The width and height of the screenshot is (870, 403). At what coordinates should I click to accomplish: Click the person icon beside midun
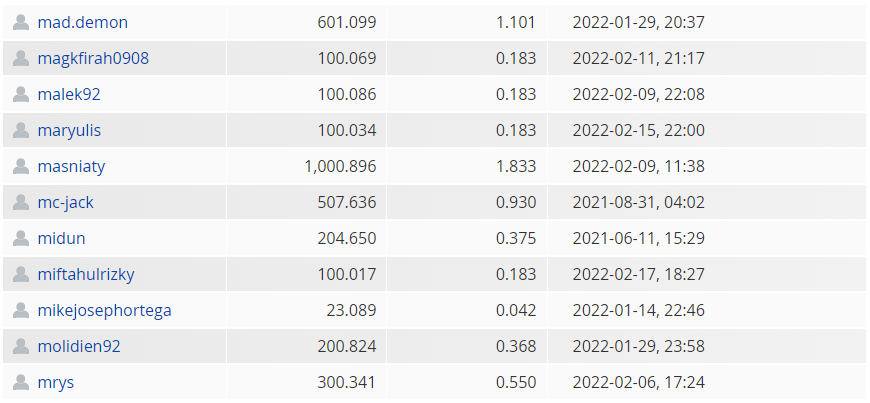(21, 239)
